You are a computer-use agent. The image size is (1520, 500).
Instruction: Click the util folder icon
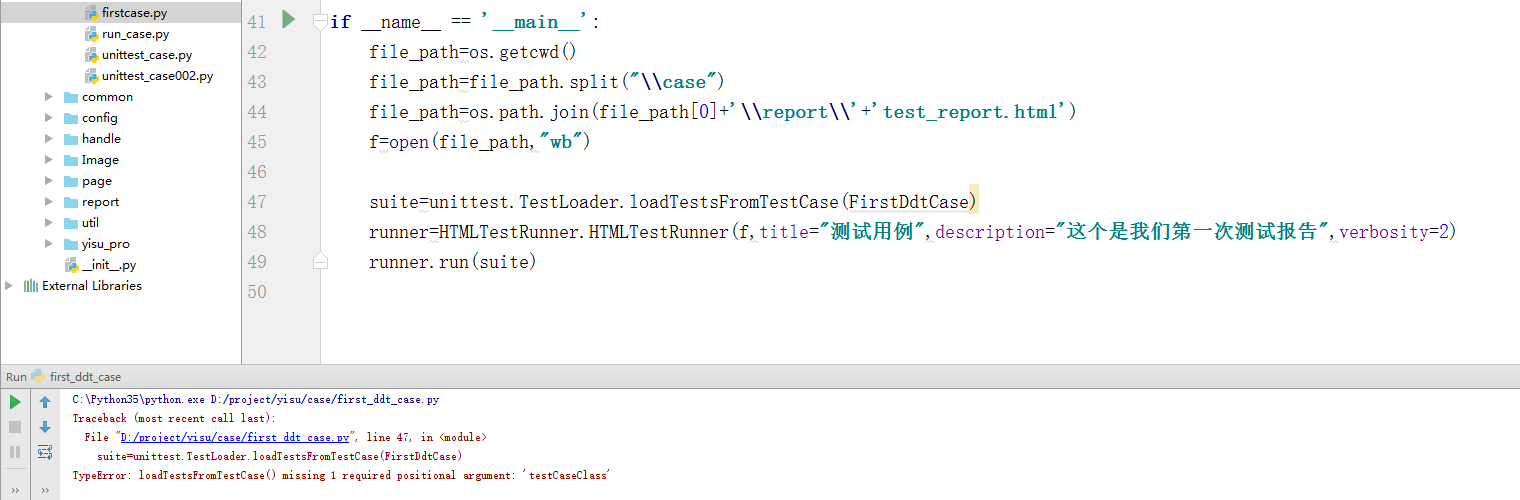(x=71, y=223)
